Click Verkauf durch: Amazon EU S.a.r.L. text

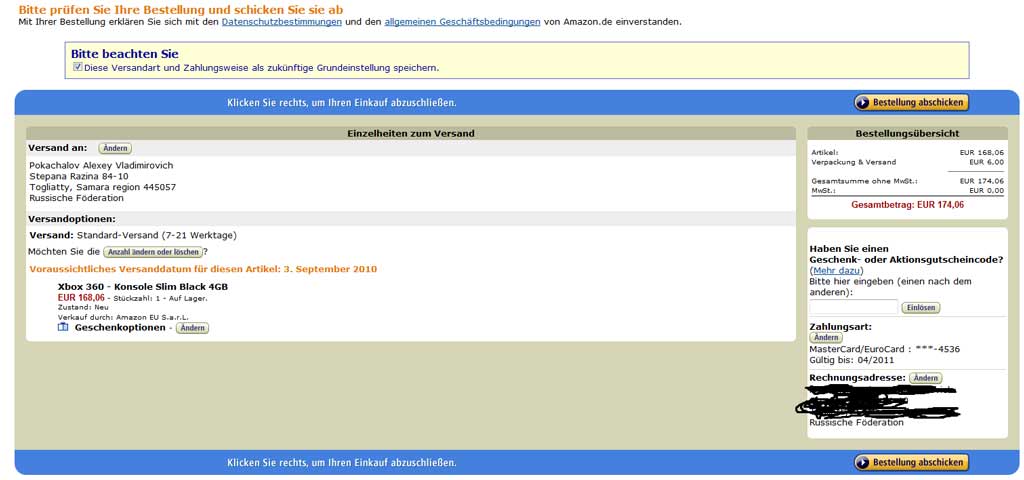pos(123,317)
